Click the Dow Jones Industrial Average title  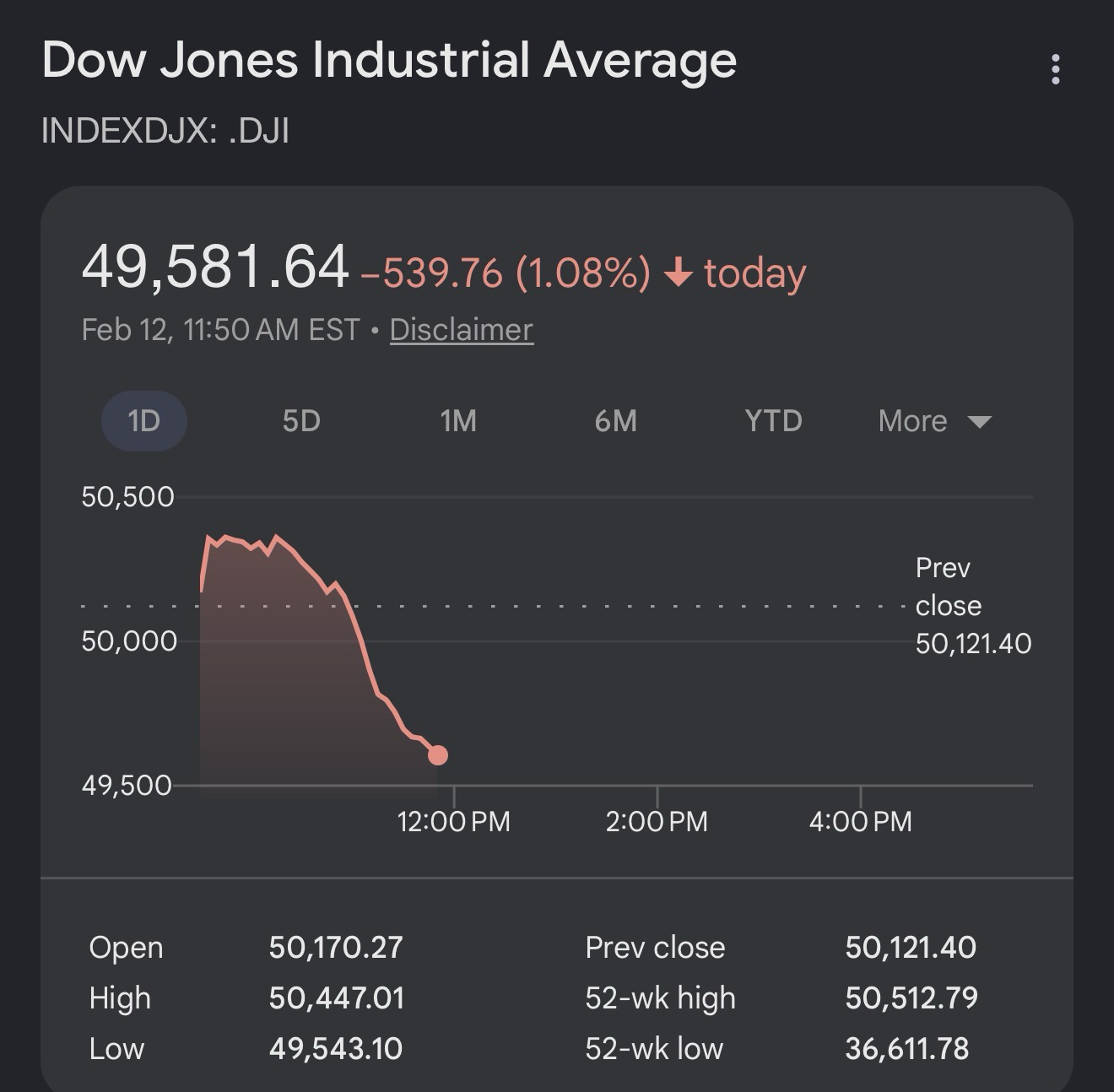click(x=389, y=61)
